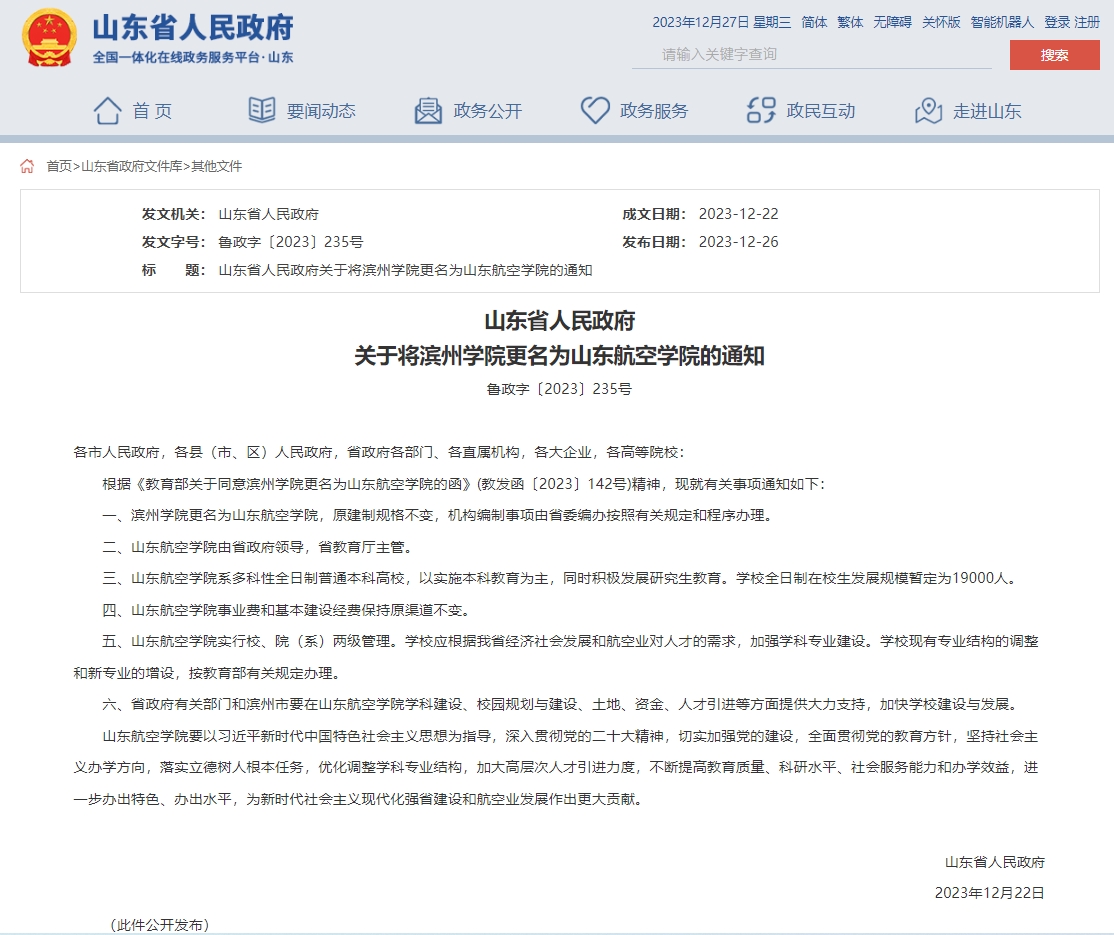Click the map pin icon for 走进山东
The image size is (1114, 935).
click(929, 110)
